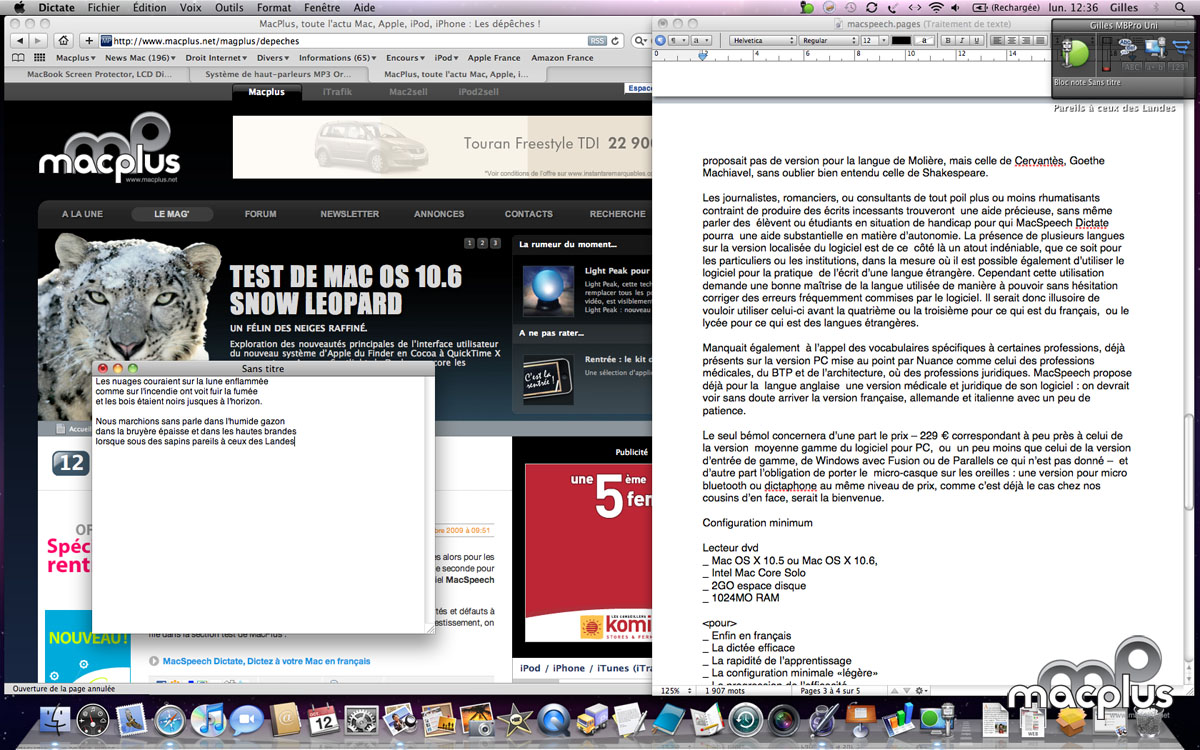Screen dimensions: 1200x750
Task: Add bookmark with the plus button
Action: pos(89,41)
